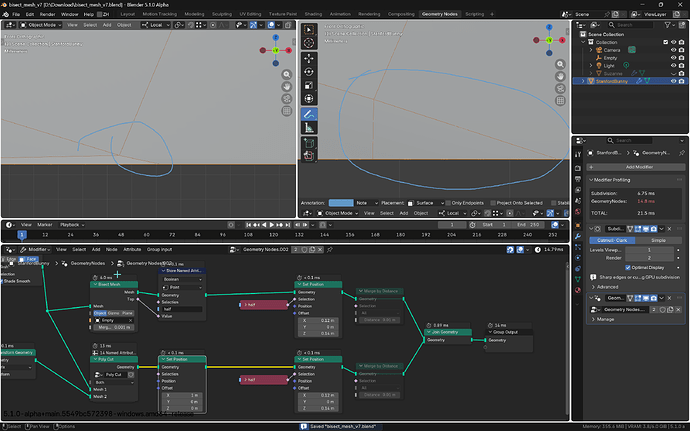Select the Measure tool in right viewport toolbar
Screen dimensions: 690x431
click(309, 128)
